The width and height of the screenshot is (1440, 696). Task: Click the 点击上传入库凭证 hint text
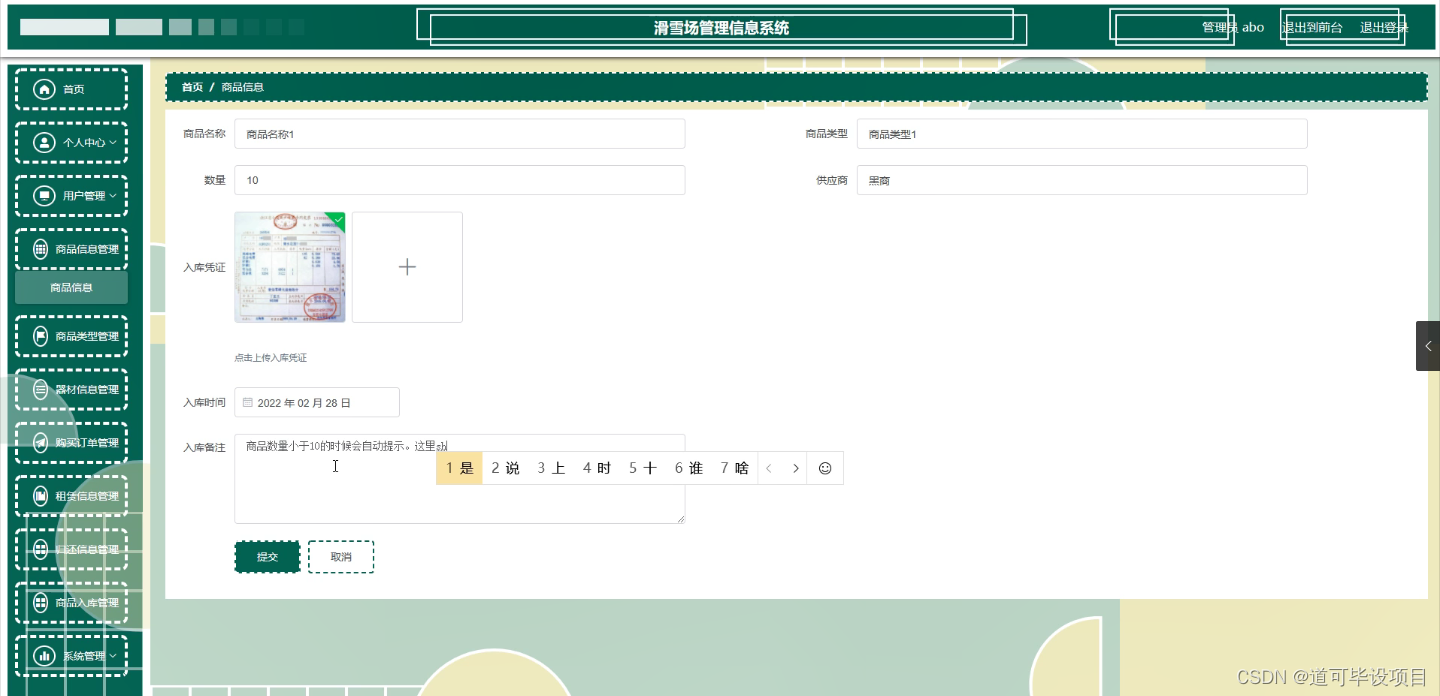270,357
